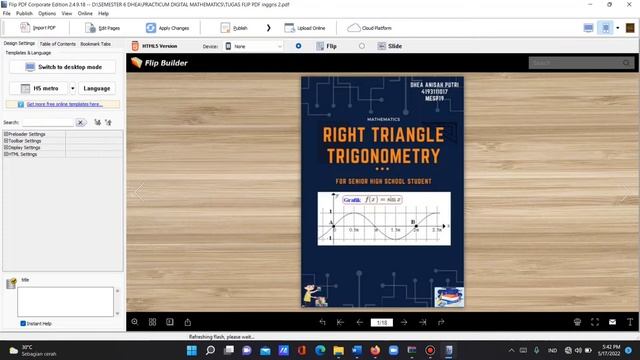Open the template dropdown arrow beside H5 metro
Viewport: 640px width, 360px height.
point(72,88)
